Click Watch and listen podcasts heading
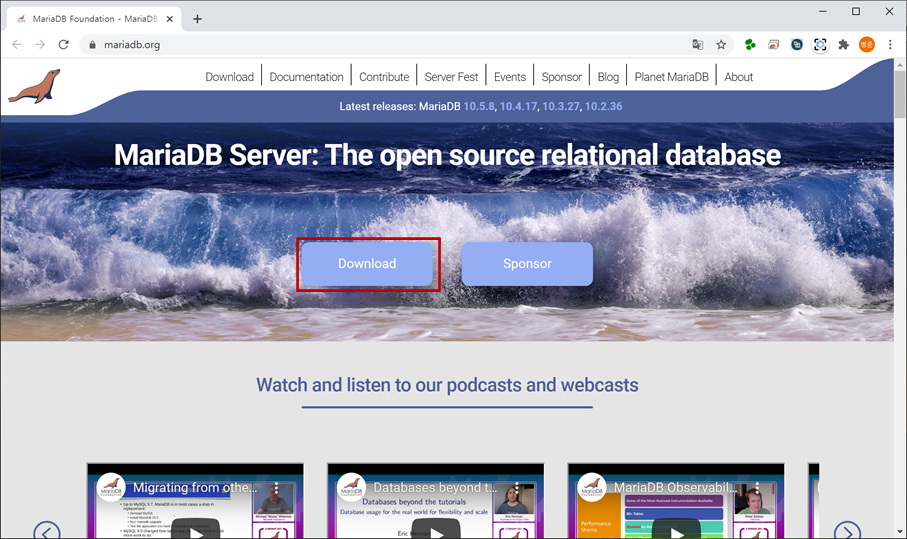This screenshot has width=907, height=539. click(447, 385)
